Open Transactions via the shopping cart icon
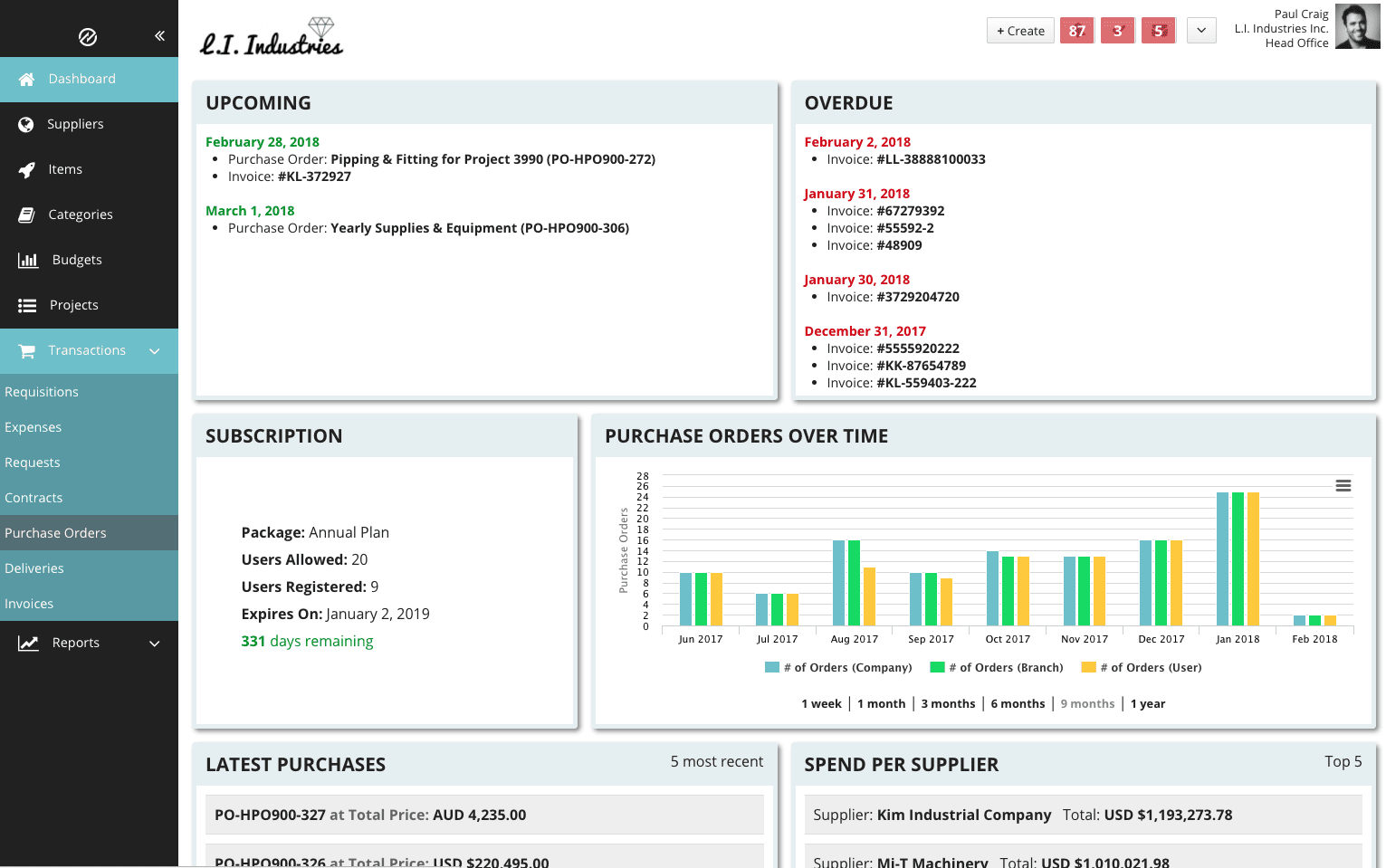 click(x=26, y=350)
